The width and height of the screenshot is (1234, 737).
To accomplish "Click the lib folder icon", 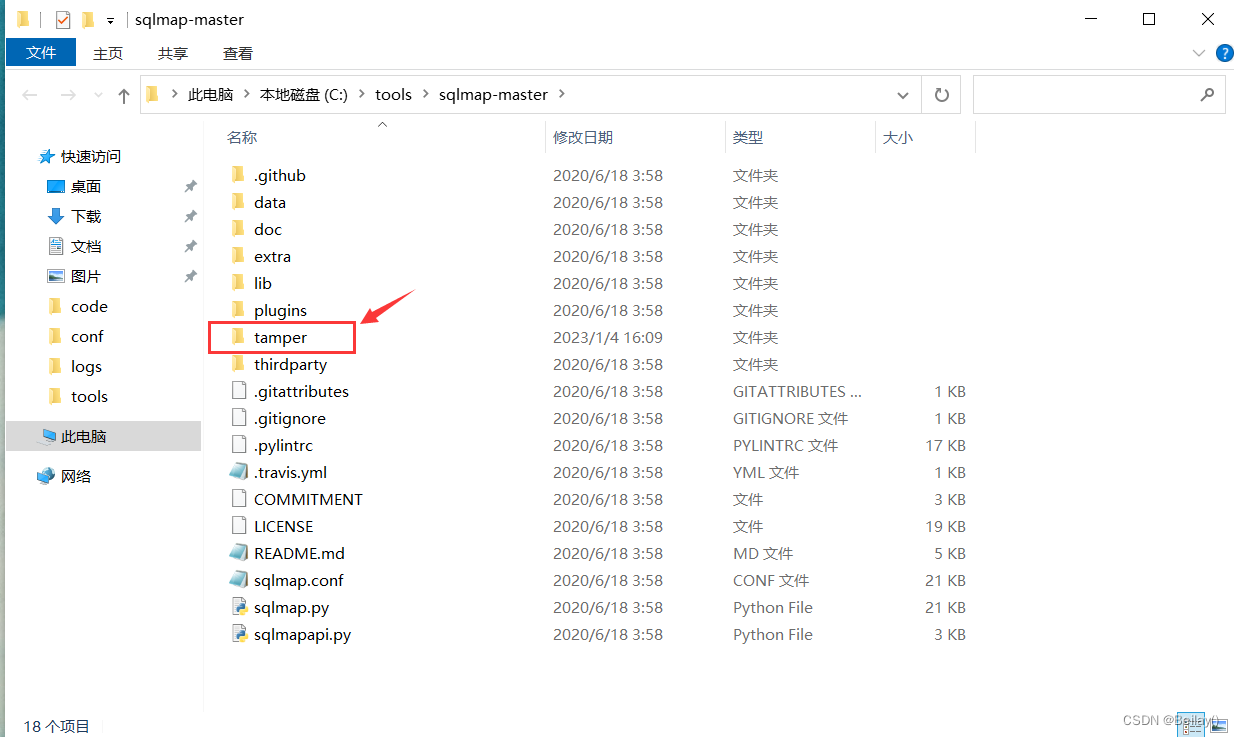I will click(238, 283).
